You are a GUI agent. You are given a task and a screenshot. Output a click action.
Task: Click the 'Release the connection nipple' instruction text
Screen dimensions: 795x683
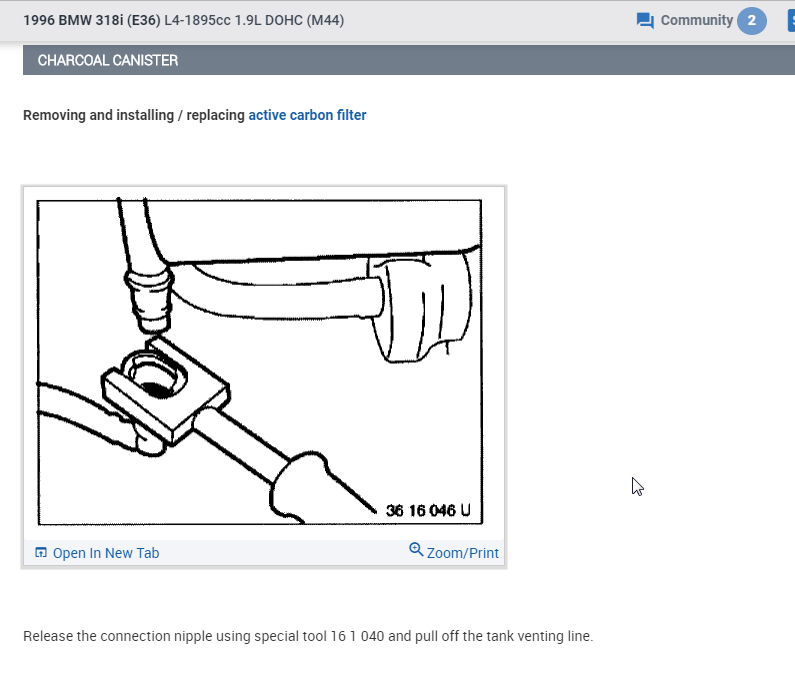pos(308,636)
